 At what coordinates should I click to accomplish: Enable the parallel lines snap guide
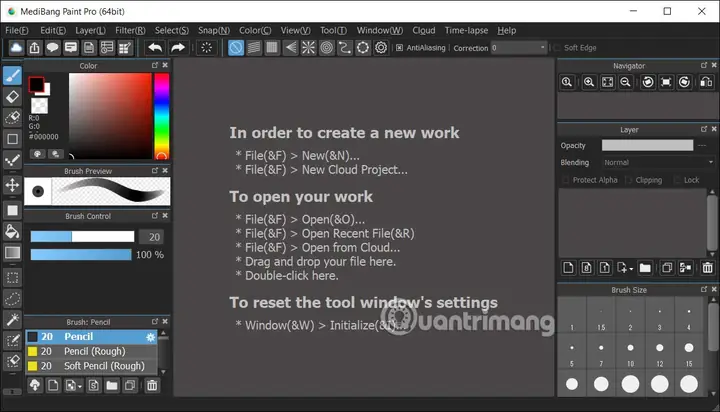pyautogui.click(x=254, y=48)
